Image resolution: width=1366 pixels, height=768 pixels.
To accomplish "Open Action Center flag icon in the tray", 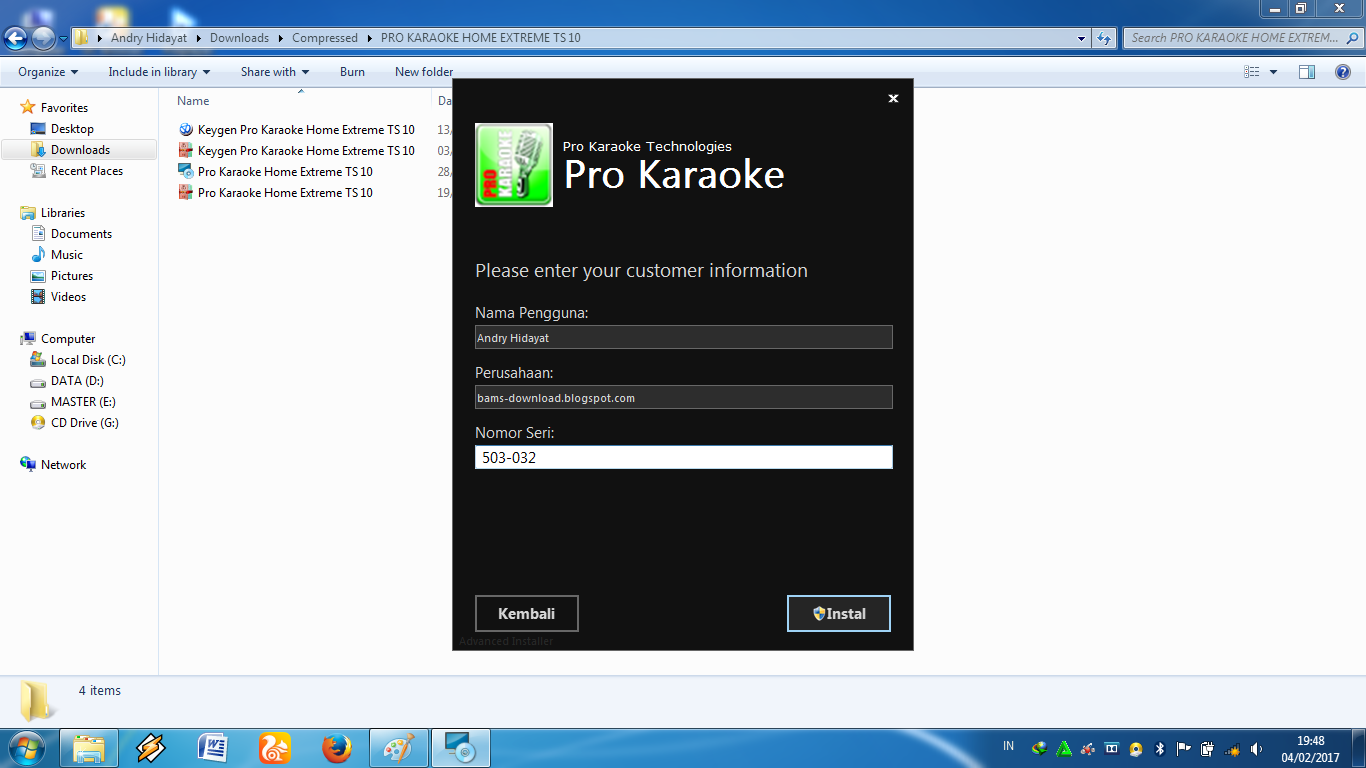I will click(x=1184, y=748).
